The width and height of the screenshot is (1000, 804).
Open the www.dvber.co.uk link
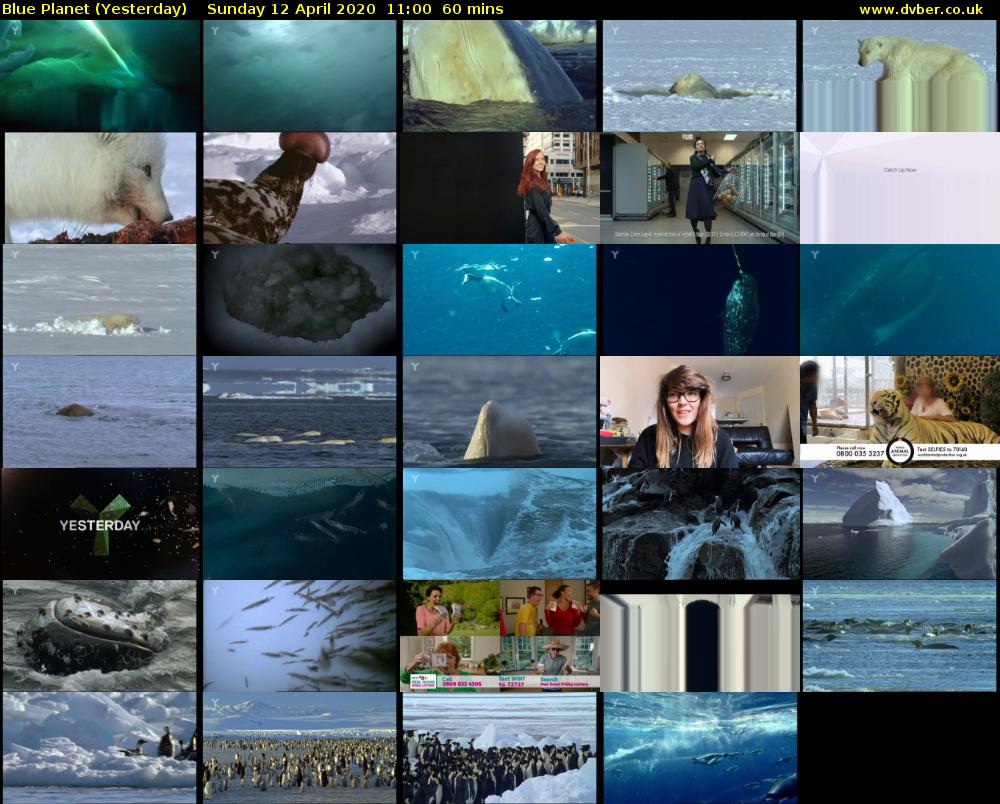(921, 9)
